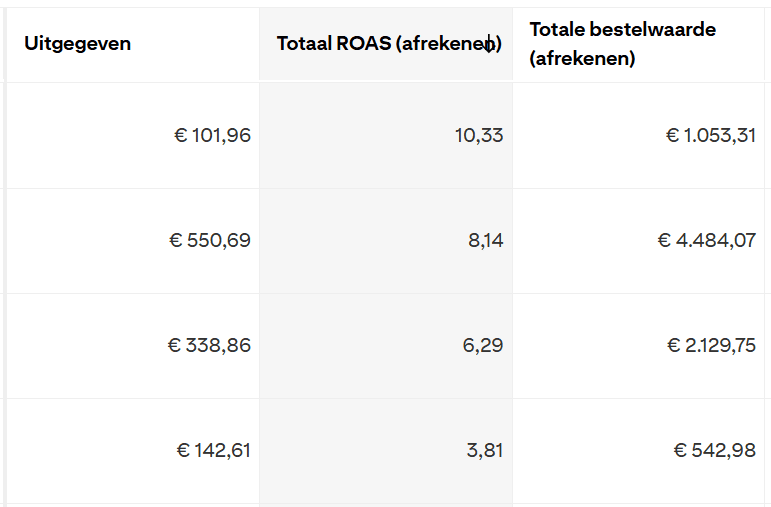771x507 pixels.
Task: Click the partially visible order value cell below € 542,98
Action: [640, 505]
